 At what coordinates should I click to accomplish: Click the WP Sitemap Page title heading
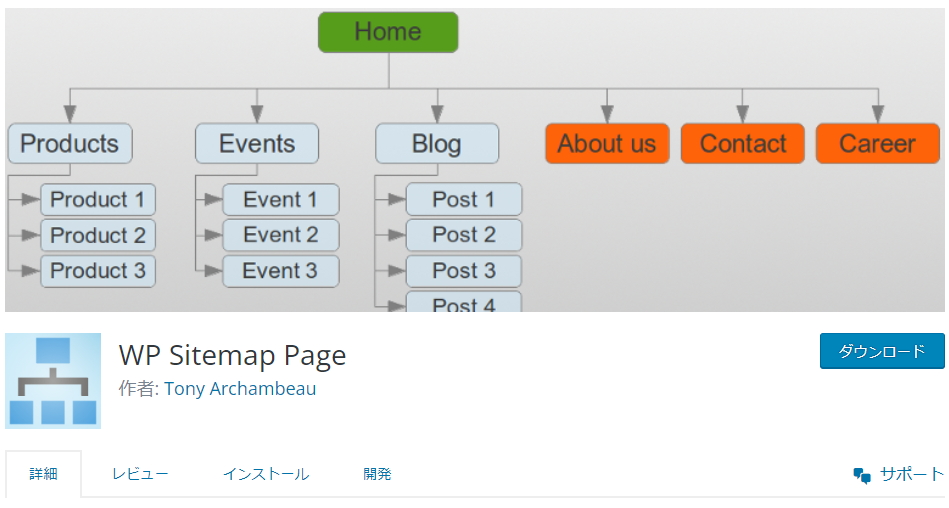tap(232, 355)
